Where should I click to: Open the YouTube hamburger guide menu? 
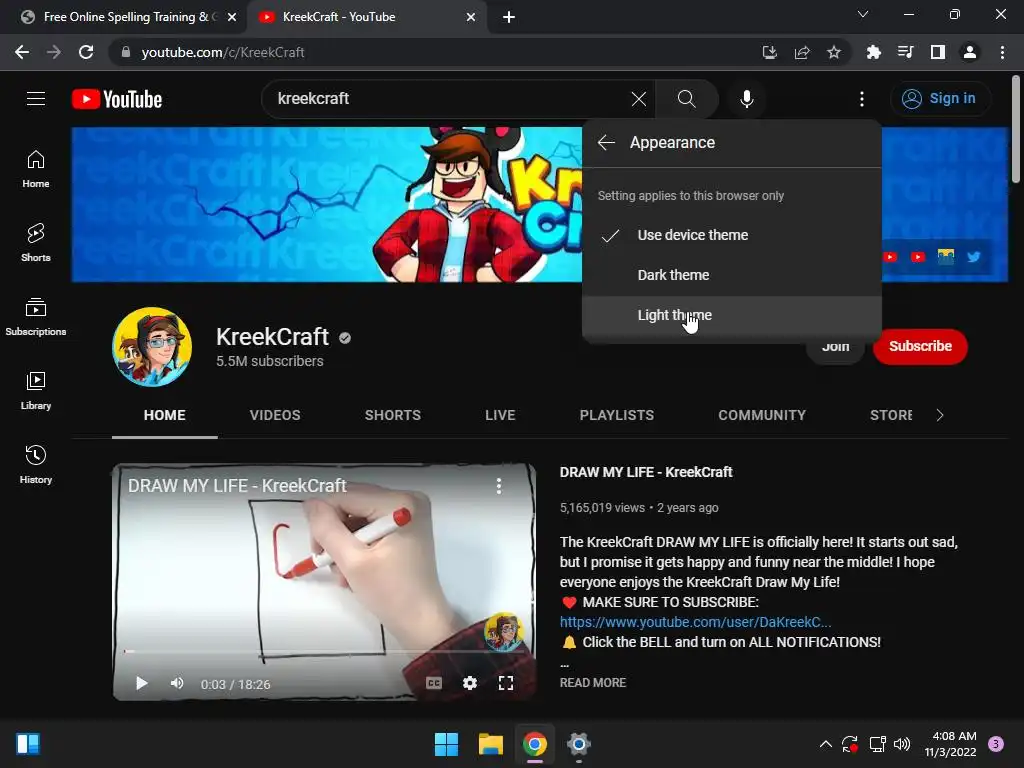point(36,99)
